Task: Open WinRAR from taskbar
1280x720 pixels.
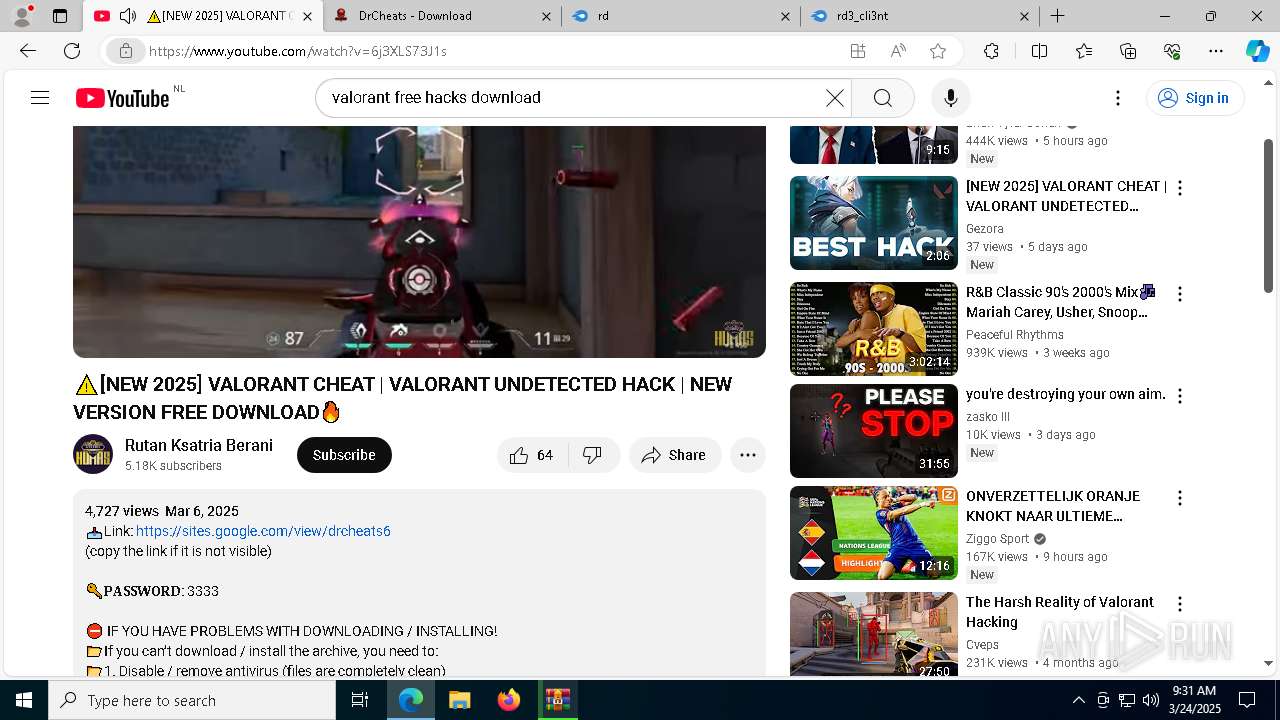Action: point(557,700)
